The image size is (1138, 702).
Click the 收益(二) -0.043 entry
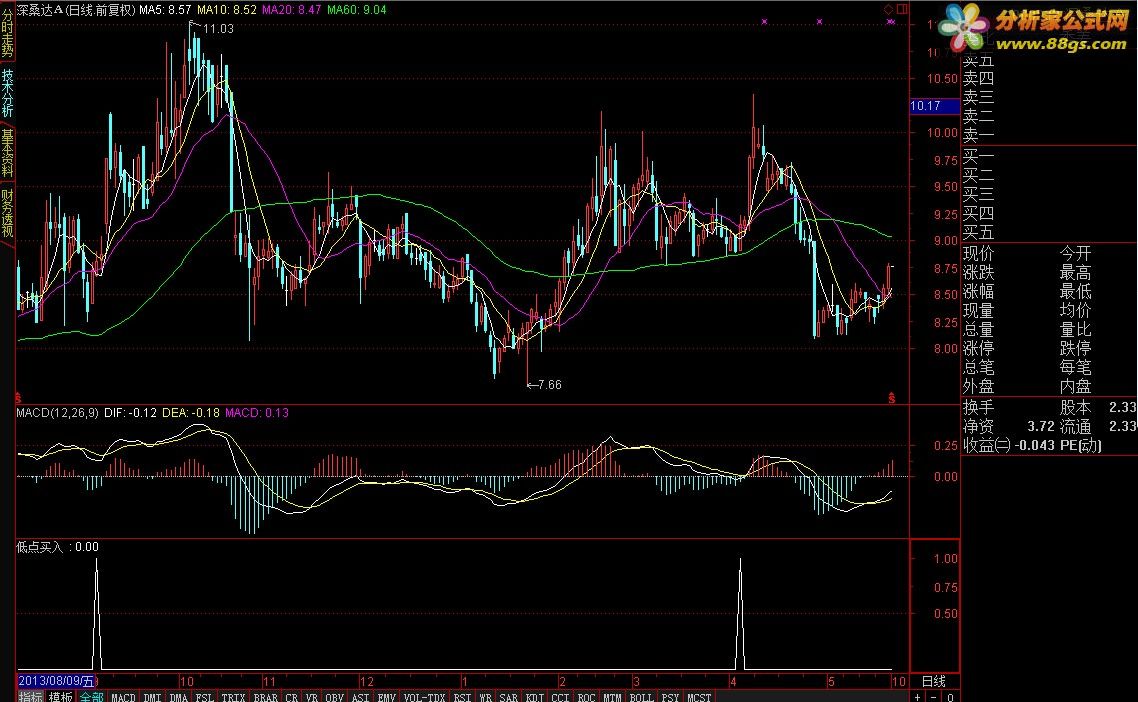tap(1008, 445)
